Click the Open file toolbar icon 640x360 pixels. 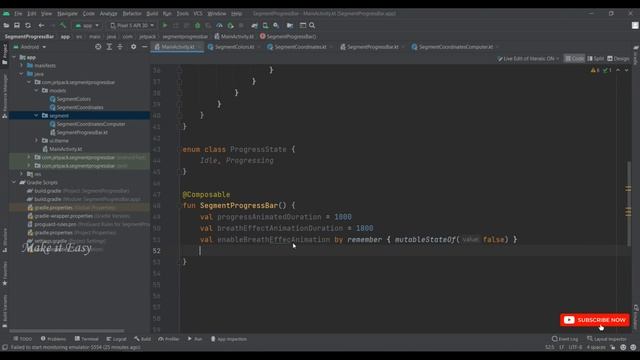click(x=6, y=25)
